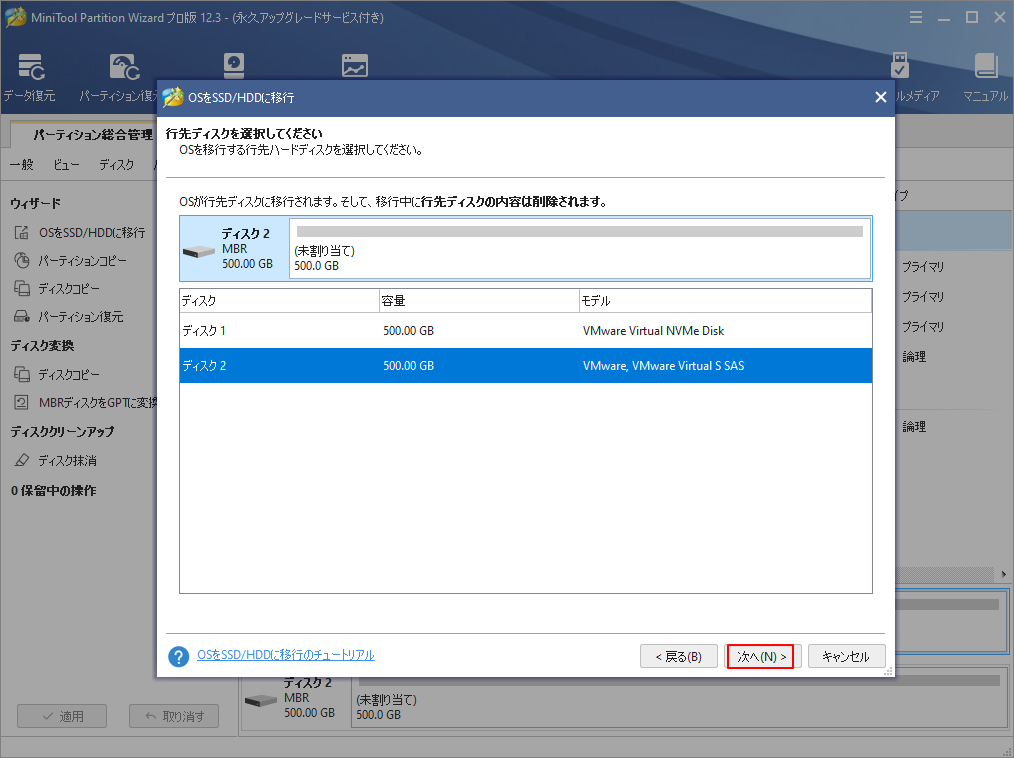This screenshot has height=758, width=1014.
Task: Click the 適用 button in main window
Action: [62, 716]
